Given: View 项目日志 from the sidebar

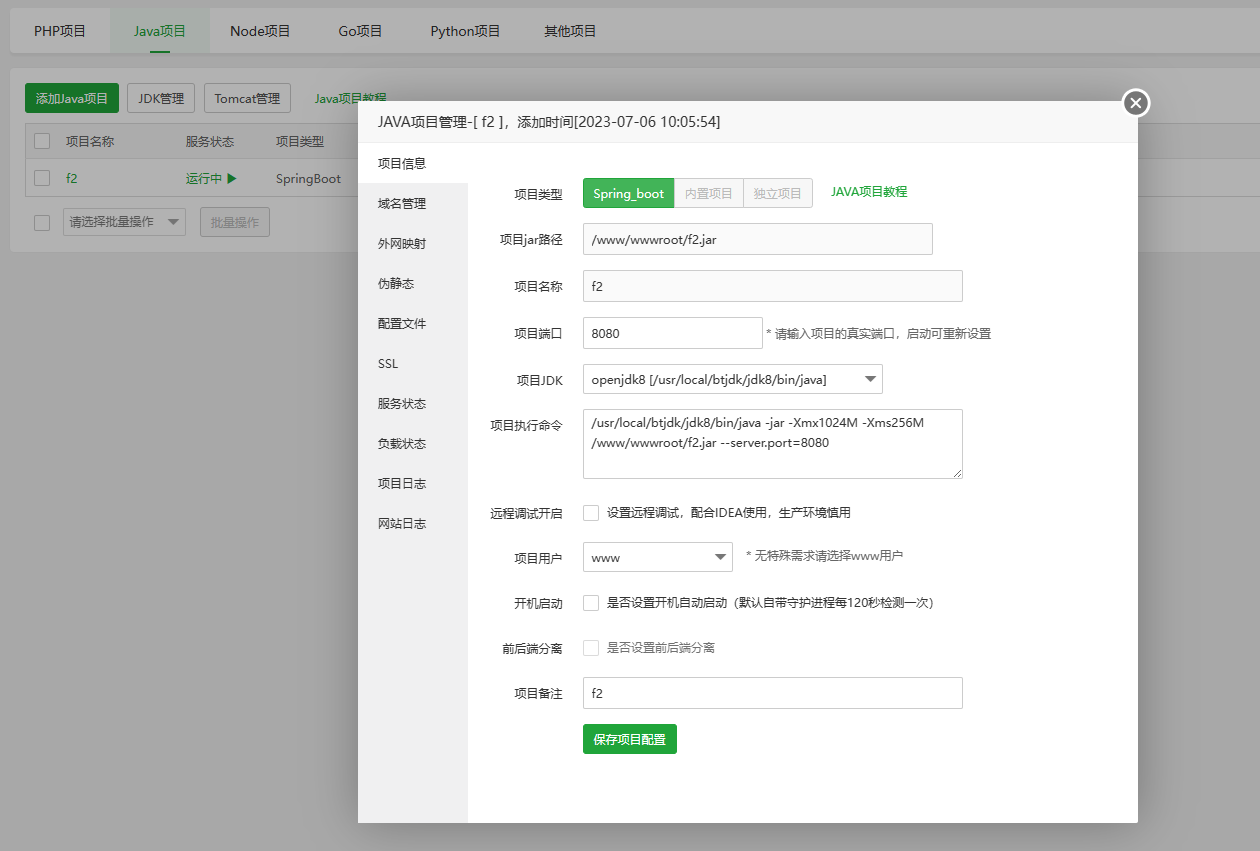Looking at the screenshot, I should click(x=399, y=483).
